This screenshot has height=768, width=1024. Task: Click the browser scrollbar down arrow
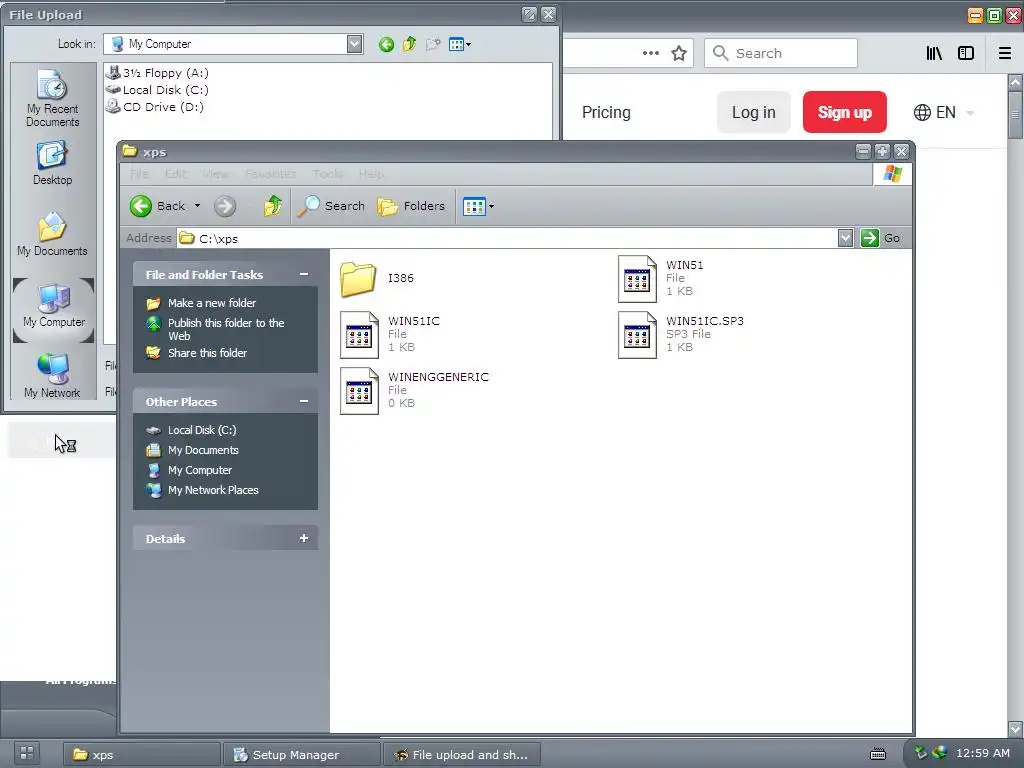1015,728
